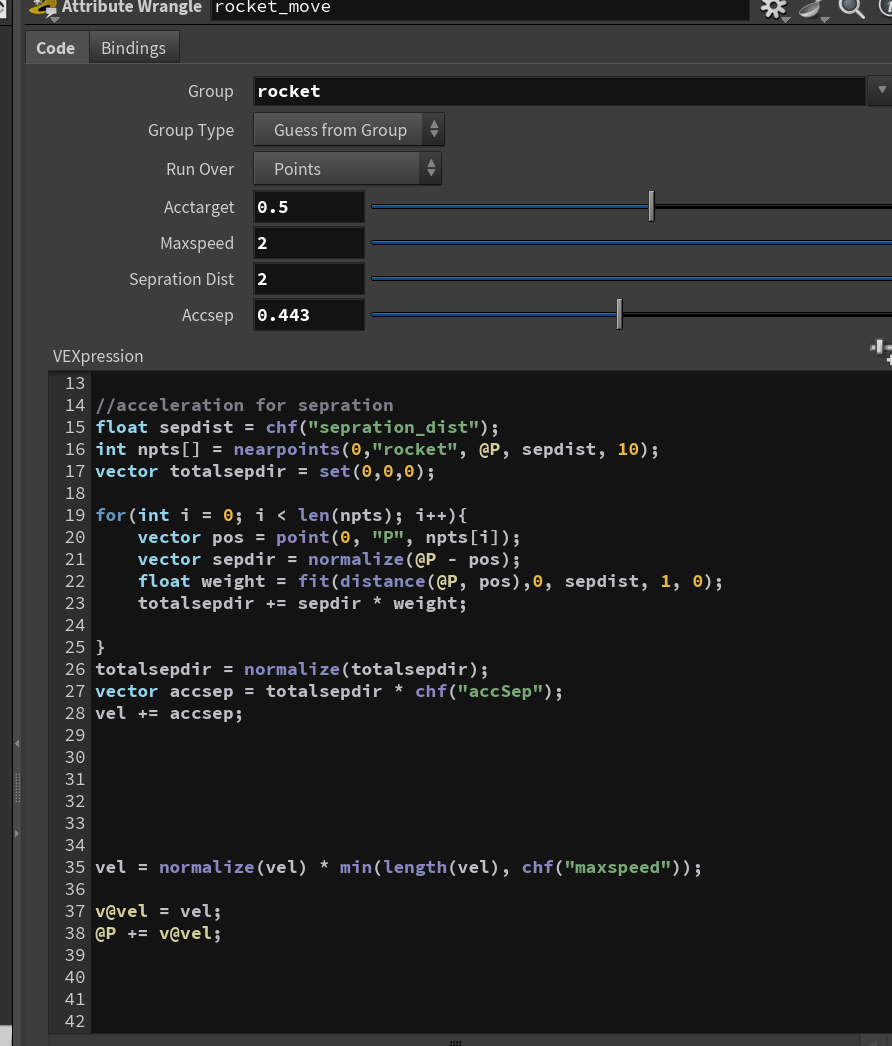Image resolution: width=892 pixels, height=1046 pixels.
Task: Click the Maxspeed slider track
Action: pyautogui.click(x=631, y=243)
